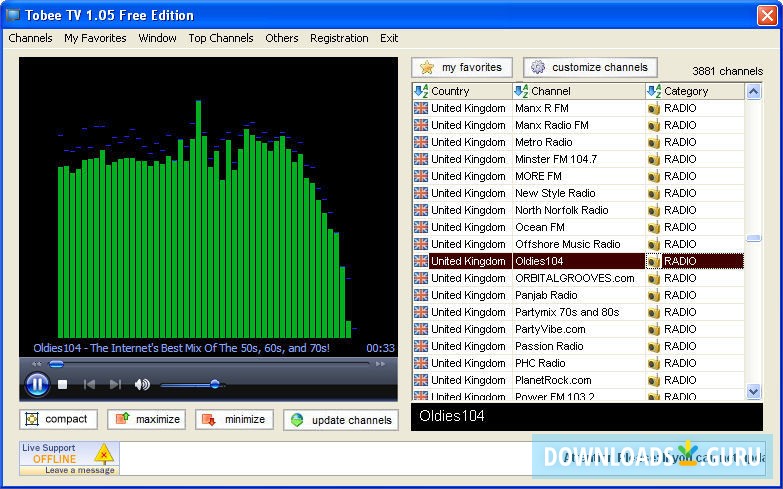This screenshot has width=783, height=489.
Task: Click the maximize player button
Action: pyautogui.click(x=146, y=420)
